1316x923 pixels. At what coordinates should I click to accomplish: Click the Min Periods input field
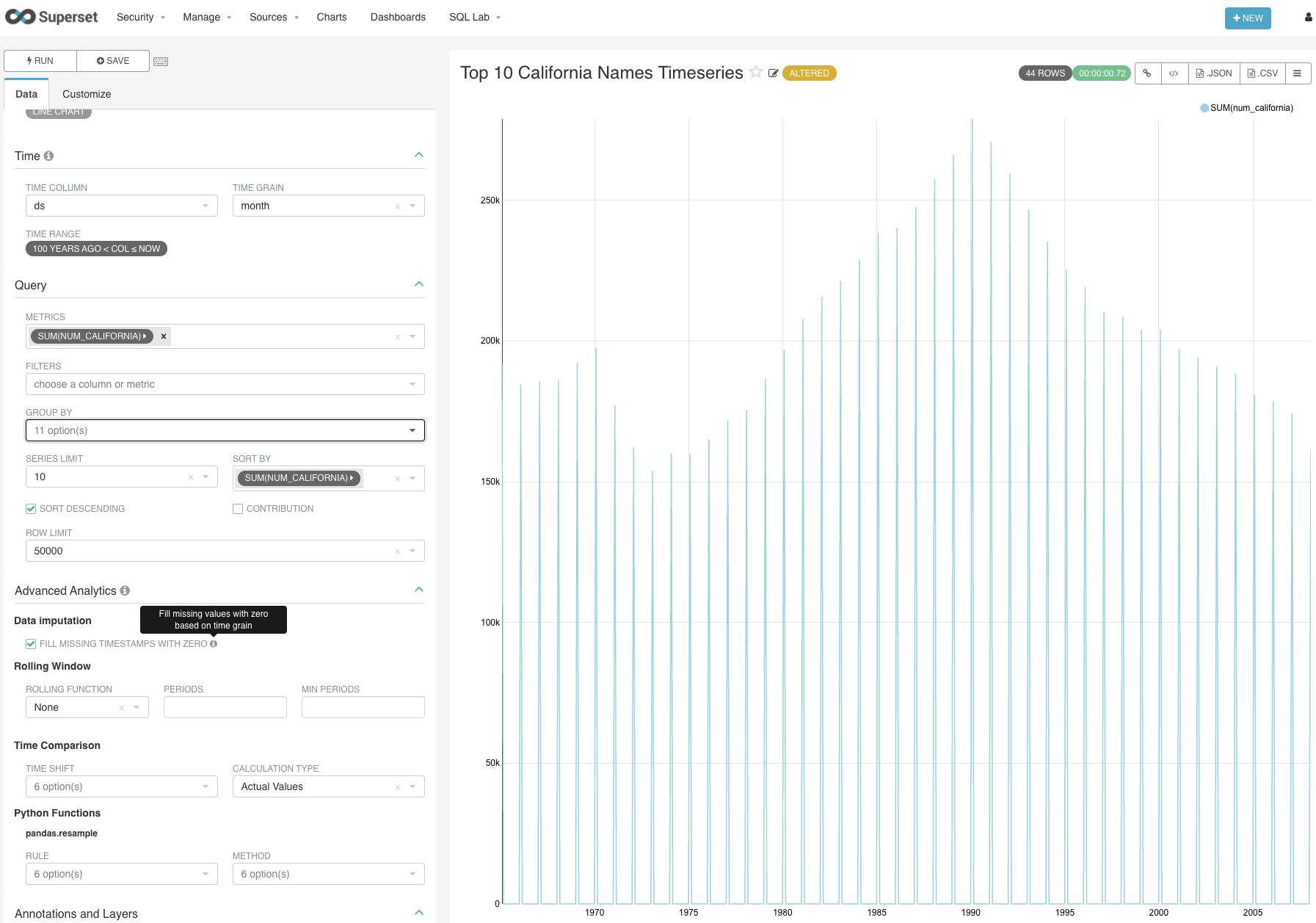tap(363, 707)
